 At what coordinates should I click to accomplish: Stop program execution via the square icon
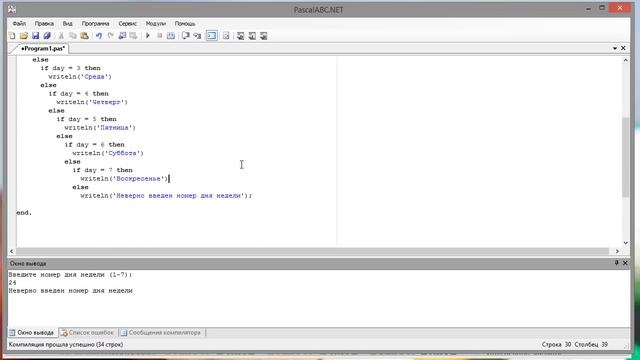tap(160, 36)
